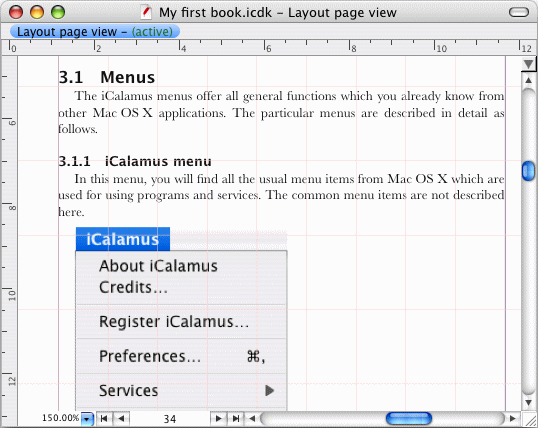
Task: Click the horizontal scrollbar thumb
Action: tap(409, 418)
